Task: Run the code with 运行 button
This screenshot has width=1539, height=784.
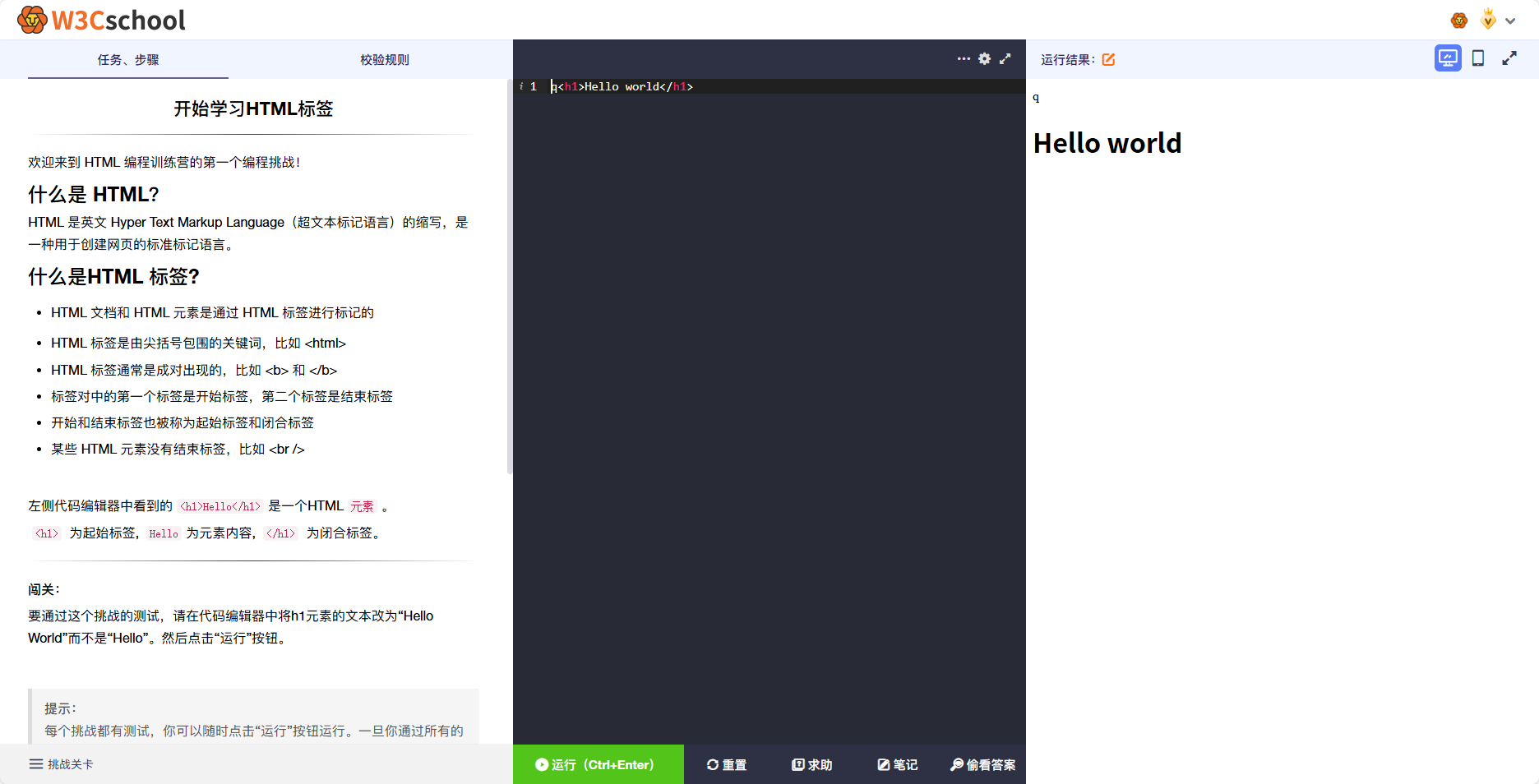Action: click(x=598, y=764)
